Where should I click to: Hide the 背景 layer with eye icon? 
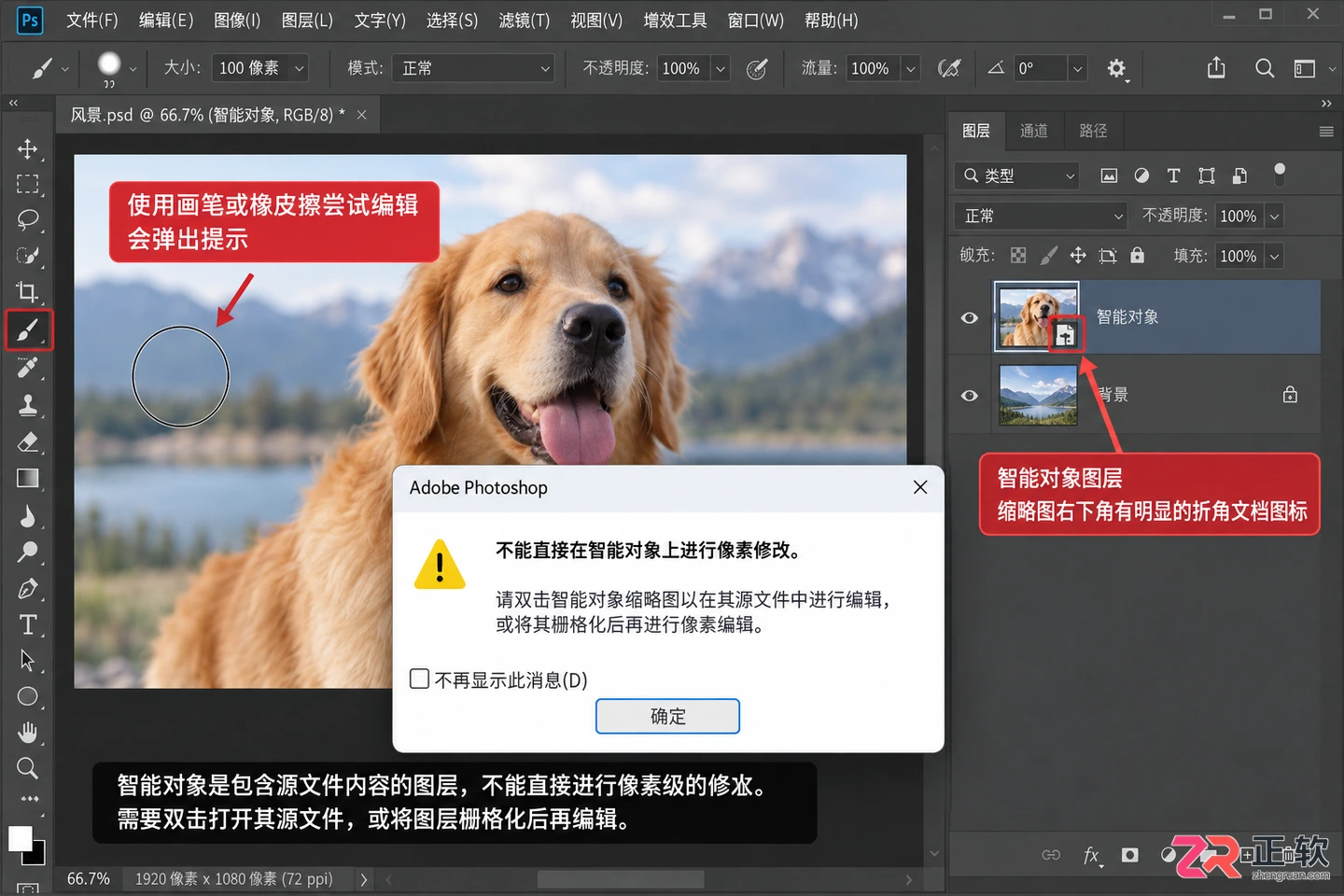(970, 395)
